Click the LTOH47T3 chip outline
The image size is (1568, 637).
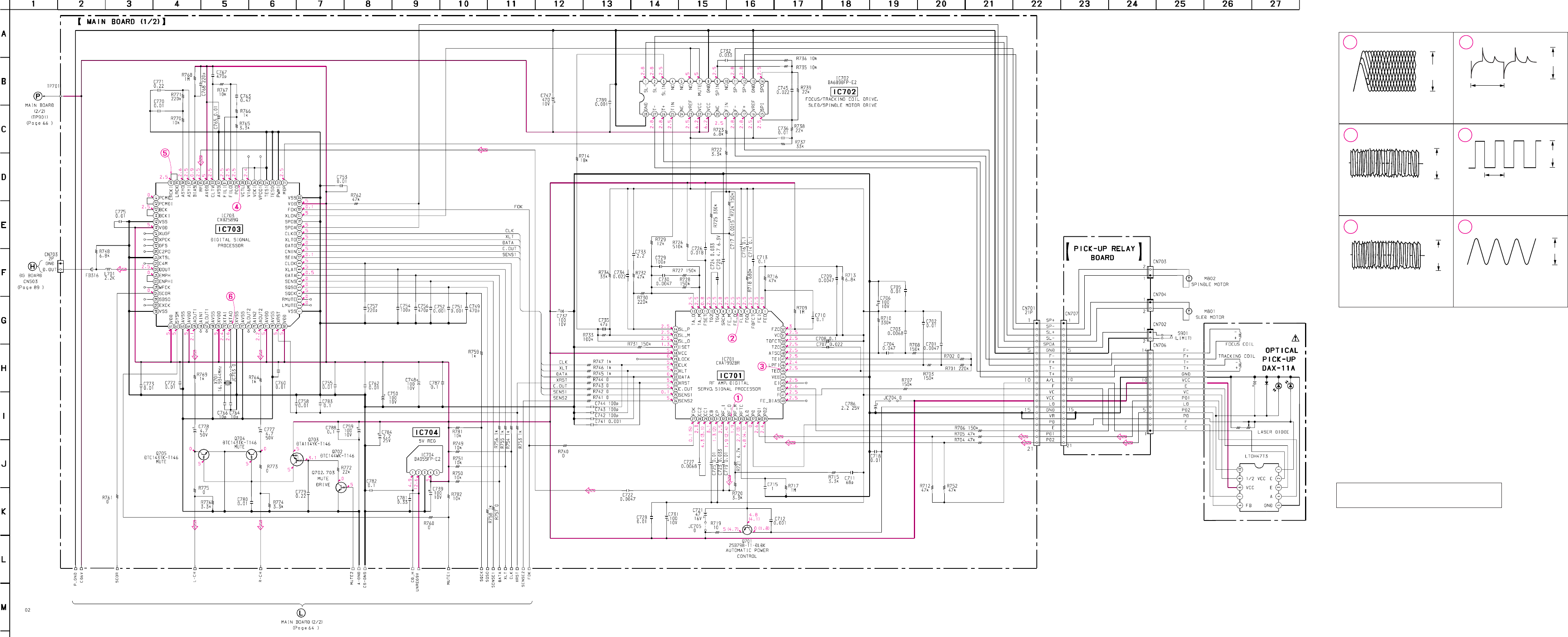click(1259, 487)
